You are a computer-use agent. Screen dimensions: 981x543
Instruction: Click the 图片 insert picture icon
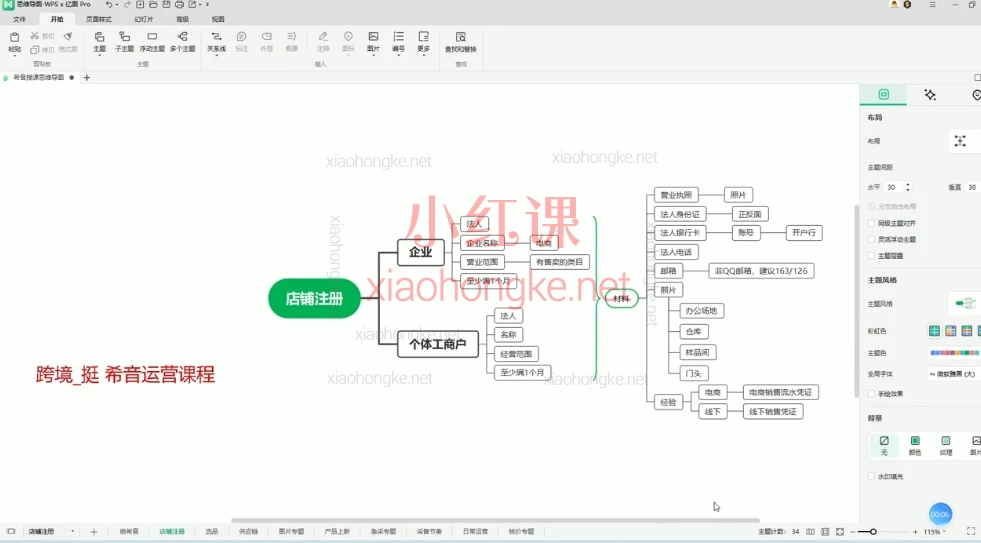point(374,37)
